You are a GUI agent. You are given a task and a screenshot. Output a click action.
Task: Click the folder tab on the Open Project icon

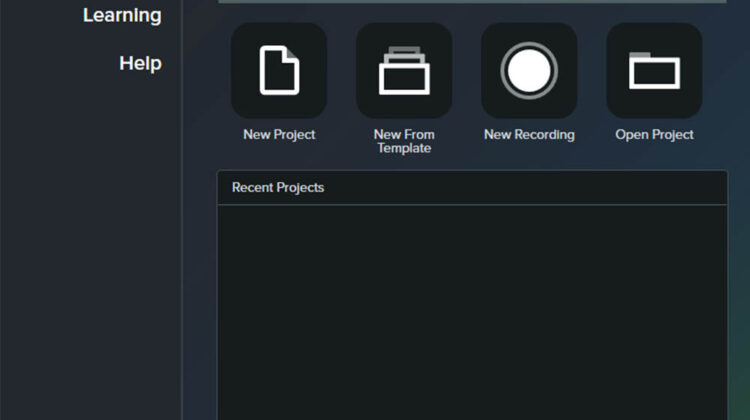pos(640,55)
